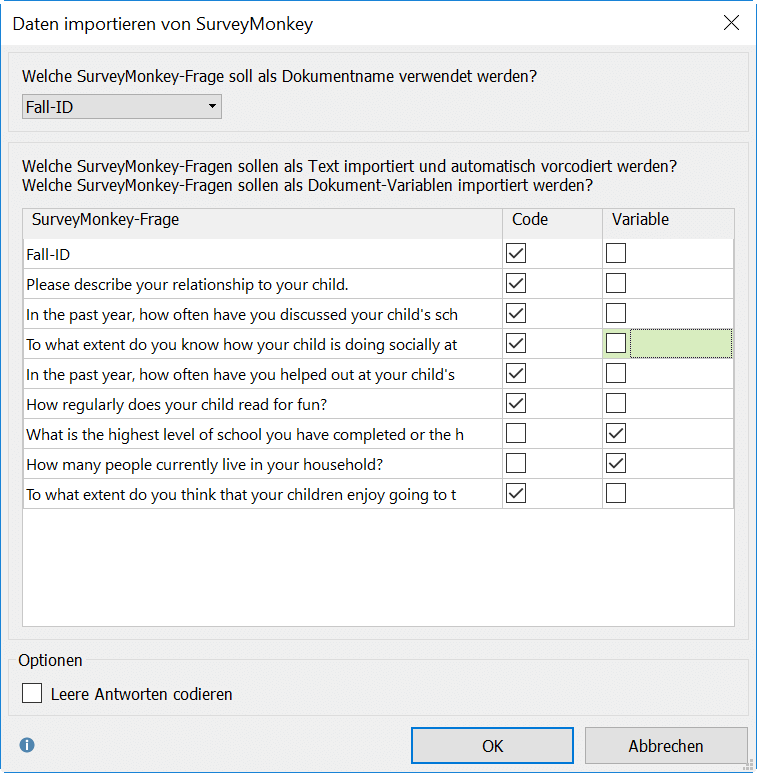The width and height of the screenshot is (757, 773).
Task: Select 'Please describe your relationship to your child.'
Action: [187, 285]
